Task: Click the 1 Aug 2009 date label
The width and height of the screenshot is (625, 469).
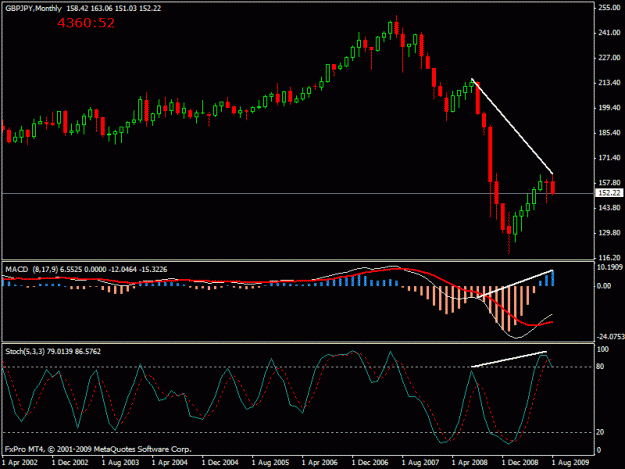Action: (570, 463)
